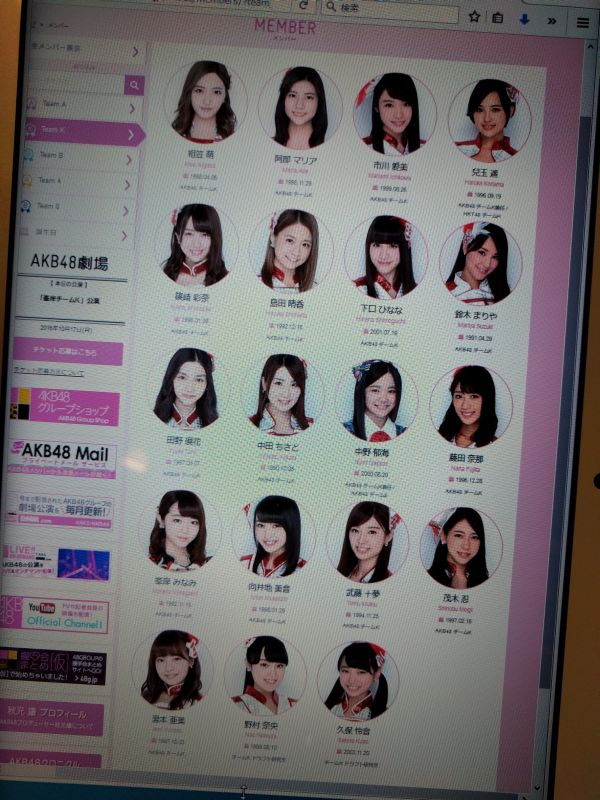This screenshot has height=800, width=600.
Task: Click the chevron on the Team 4 row
Action: coord(128,185)
